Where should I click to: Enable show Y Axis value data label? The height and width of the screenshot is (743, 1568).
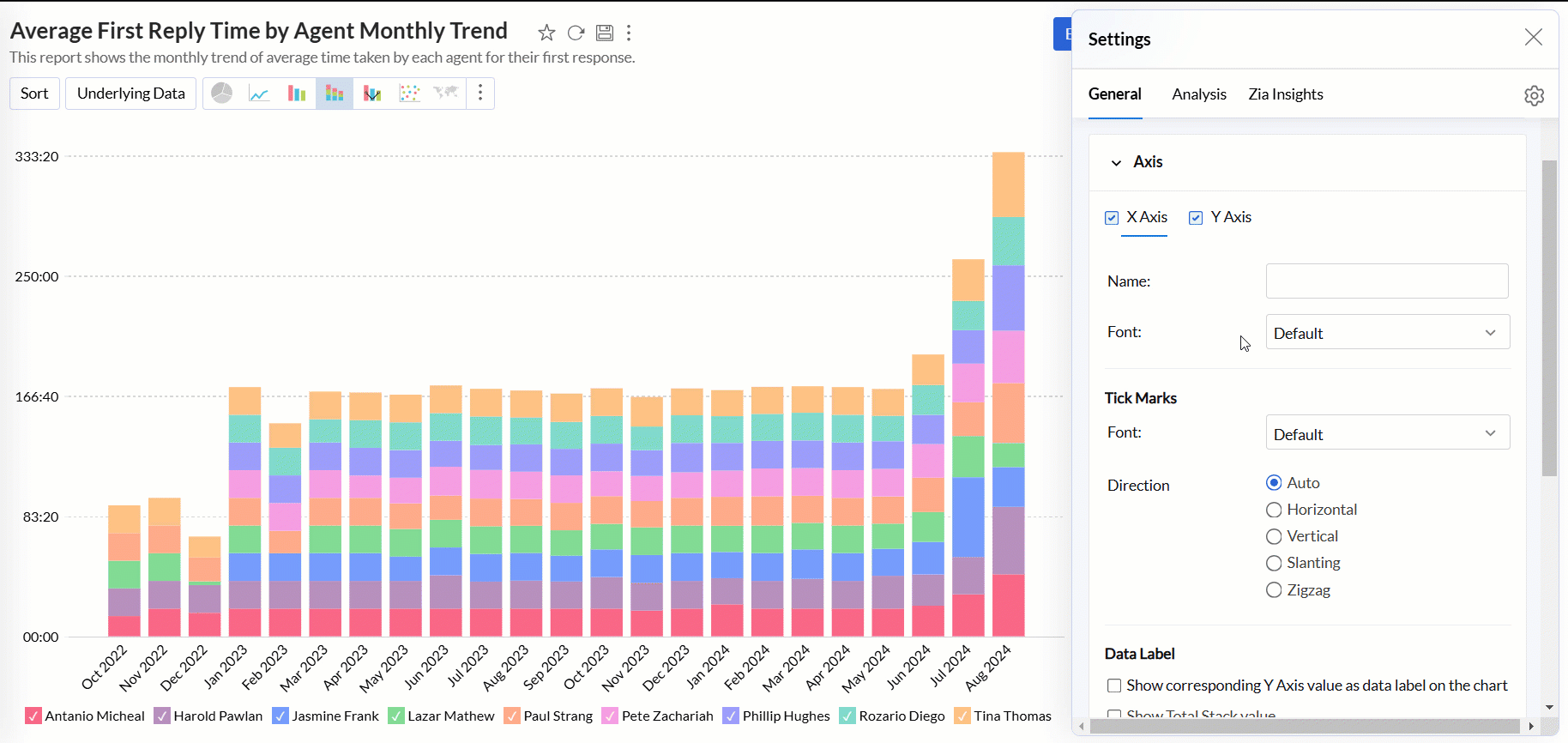point(1114,686)
